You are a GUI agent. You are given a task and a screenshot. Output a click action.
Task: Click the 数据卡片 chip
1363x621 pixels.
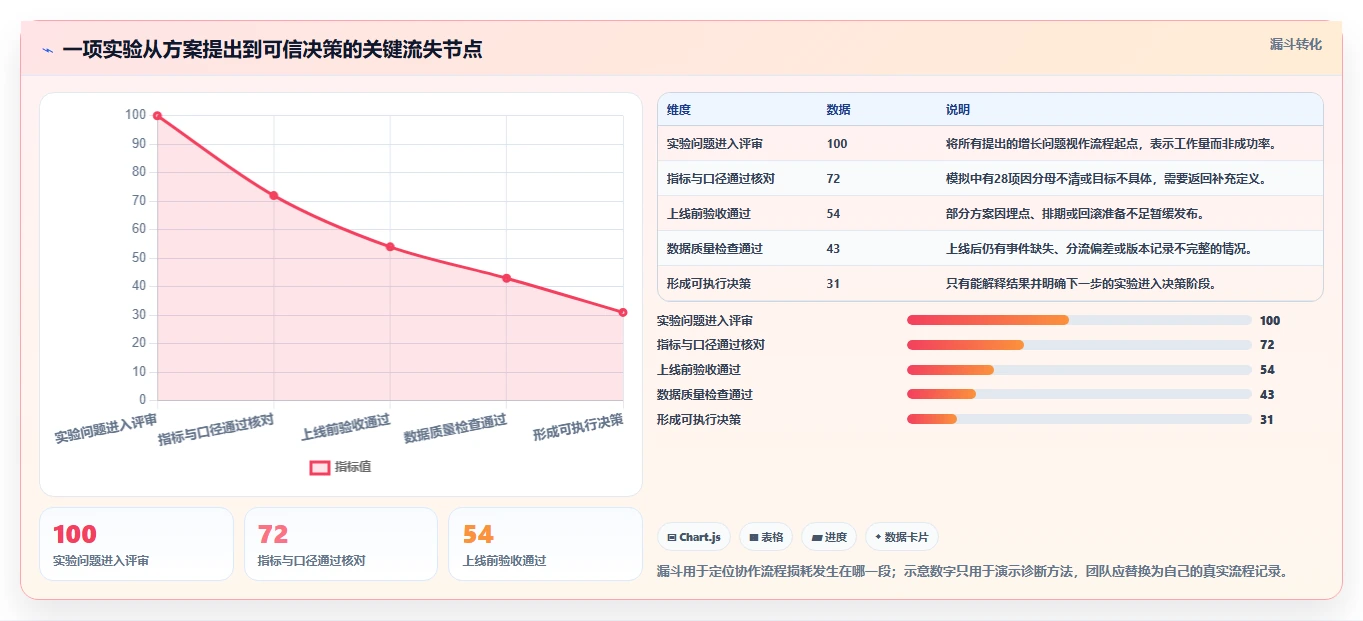click(x=902, y=537)
